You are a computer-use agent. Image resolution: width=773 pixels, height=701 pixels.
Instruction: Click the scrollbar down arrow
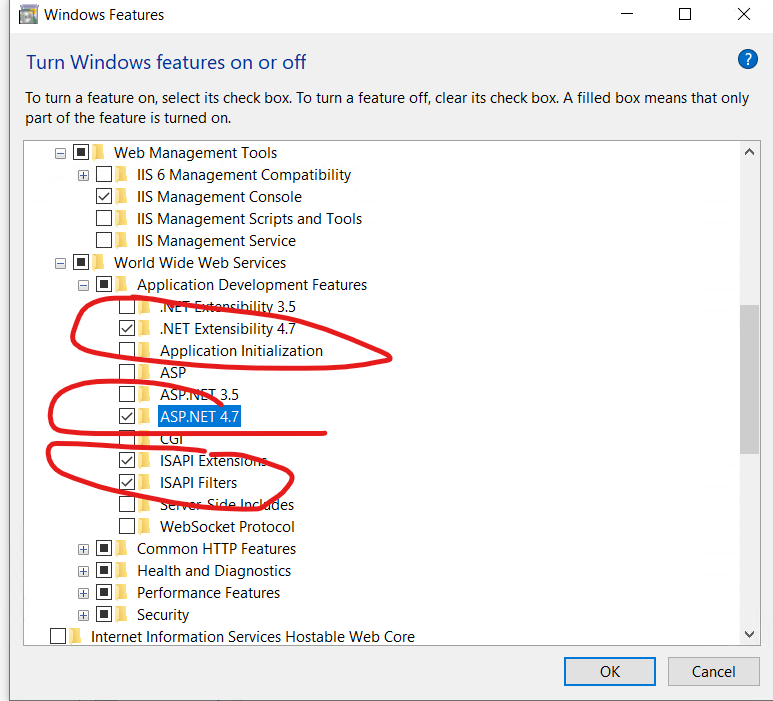749,634
